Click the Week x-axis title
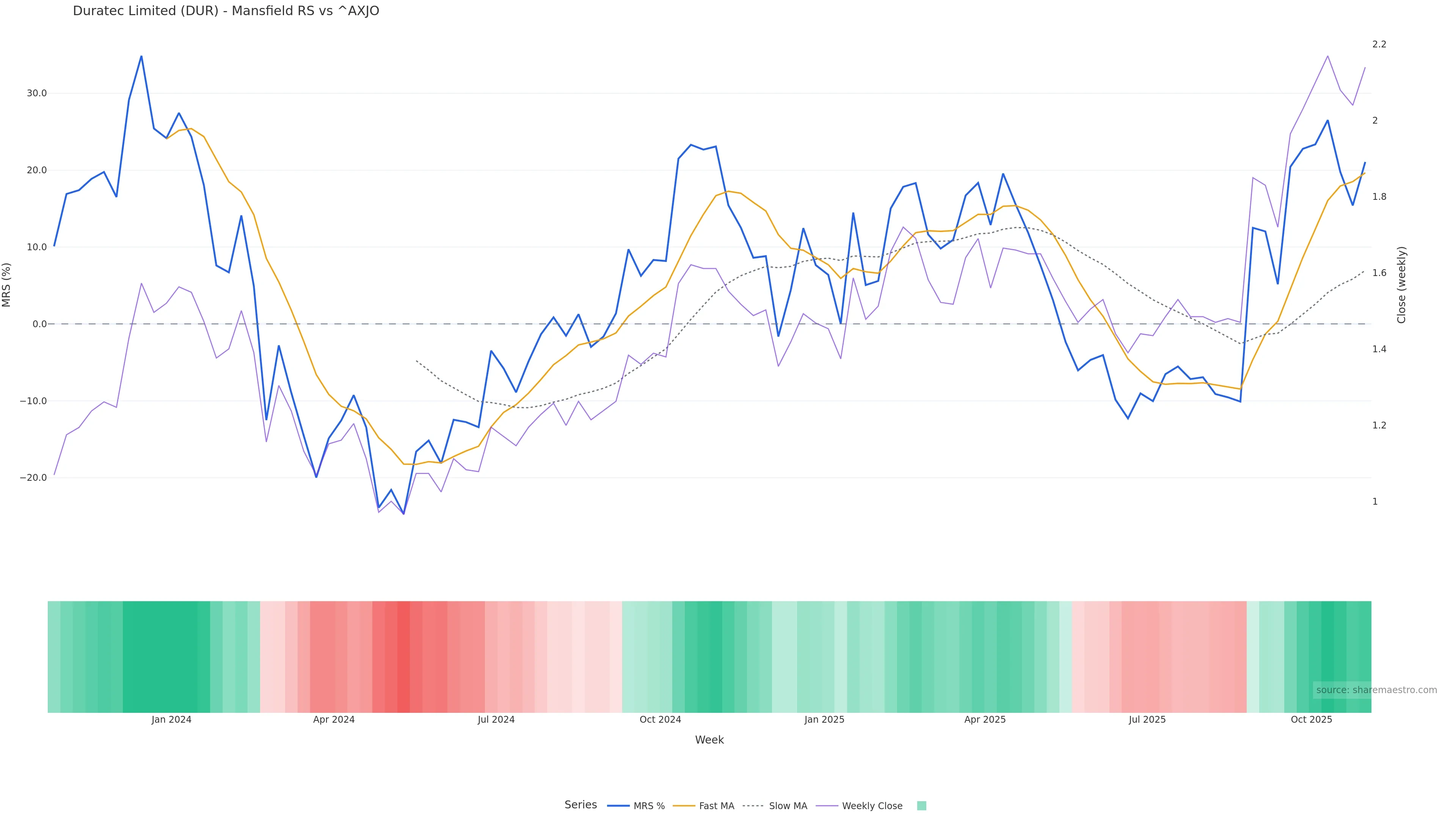1456x819 pixels. 709,740
